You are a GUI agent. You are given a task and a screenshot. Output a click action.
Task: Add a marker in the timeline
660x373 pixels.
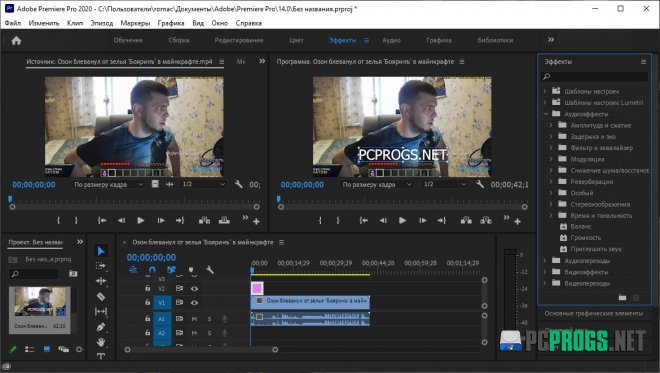click(191, 270)
